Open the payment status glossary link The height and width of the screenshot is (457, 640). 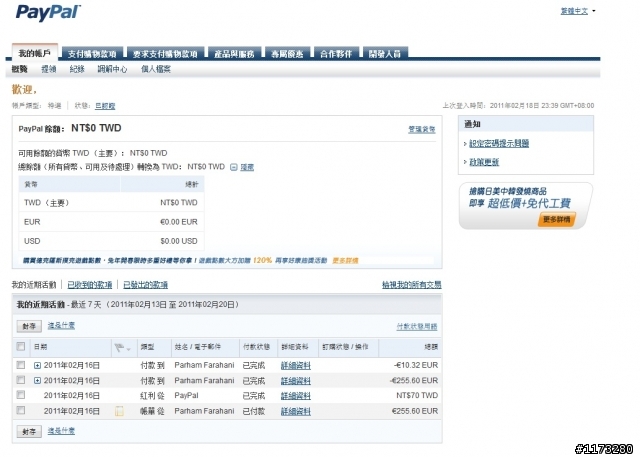point(417,326)
